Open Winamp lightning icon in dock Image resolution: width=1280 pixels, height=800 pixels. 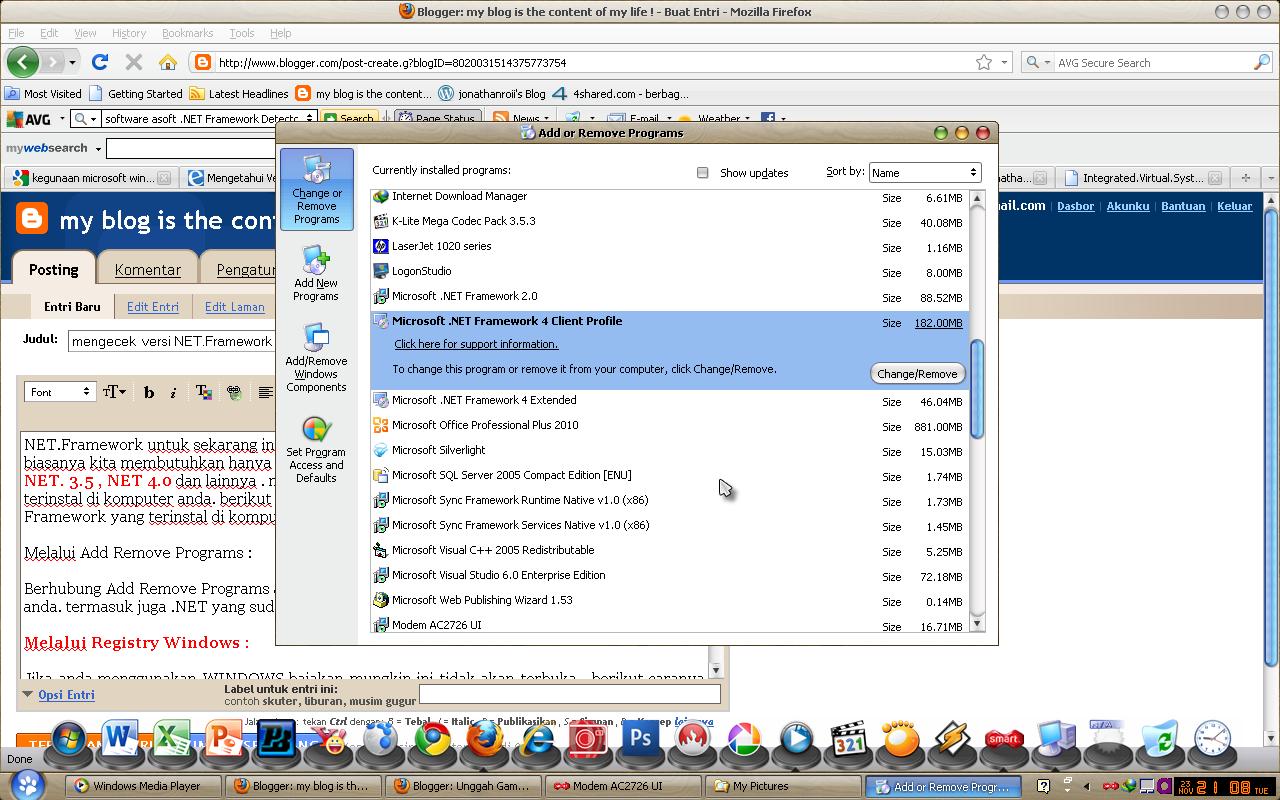tap(953, 740)
